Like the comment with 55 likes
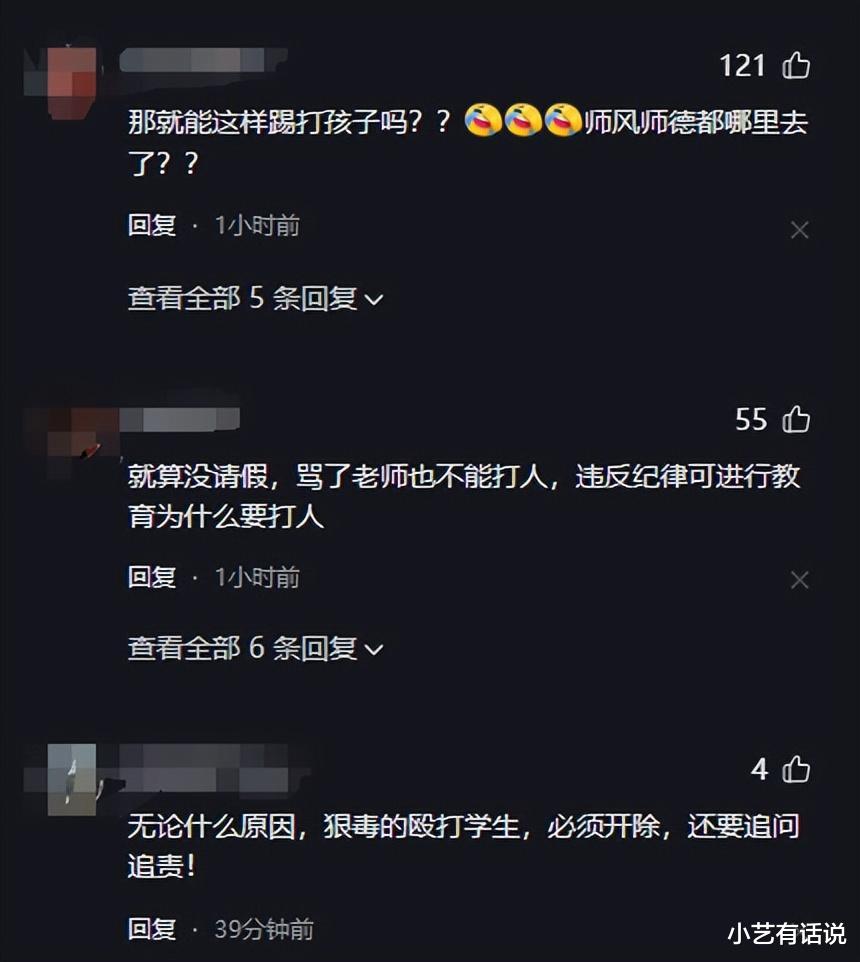This screenshot has width=860, height=962. point(796,419)
